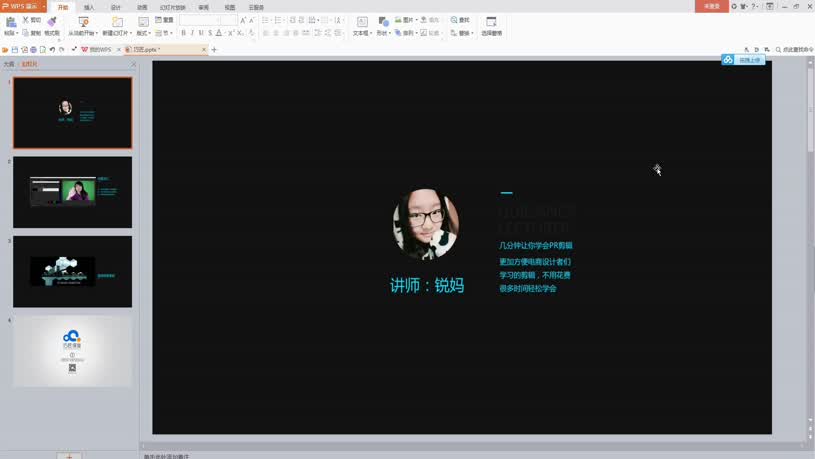Select the Format Painter brush icon
The width and height of the screenshot is (815, 459).
coord(51,21)
